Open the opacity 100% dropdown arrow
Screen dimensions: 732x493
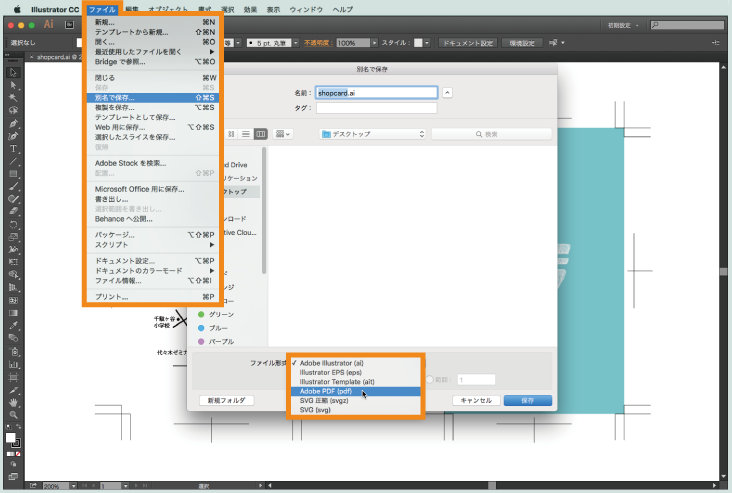[x=374, y=43]
